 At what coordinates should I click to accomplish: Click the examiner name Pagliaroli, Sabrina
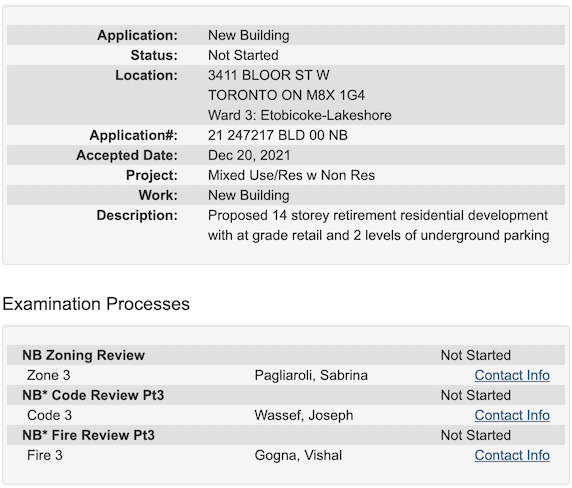(x=311, y=375)
